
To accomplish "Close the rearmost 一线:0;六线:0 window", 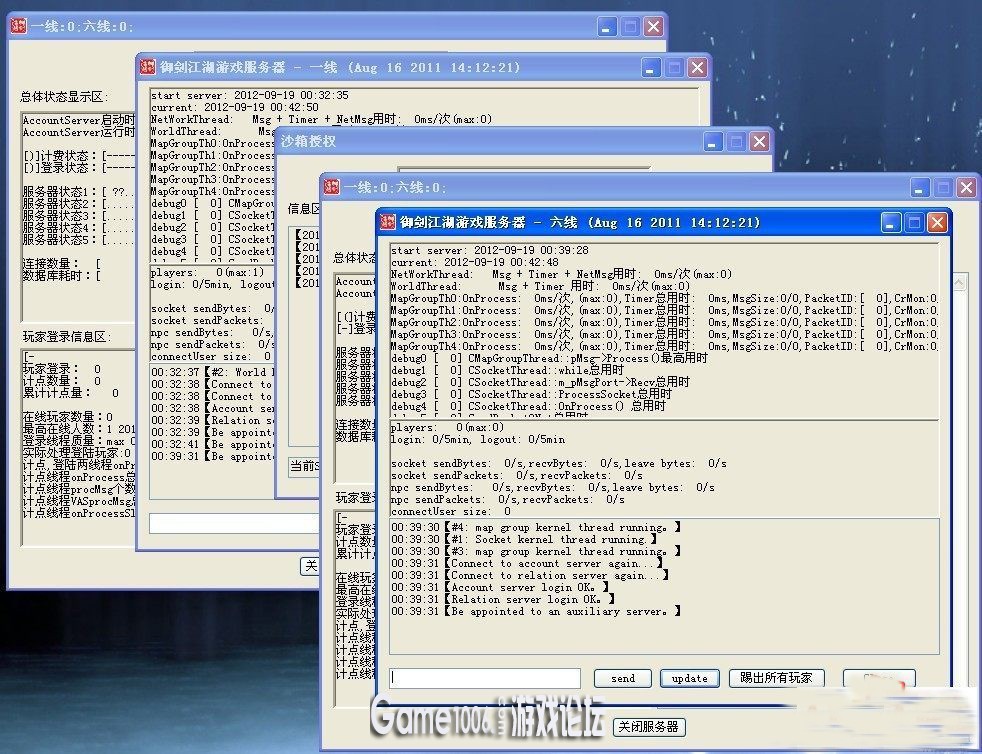I will [654, 26].
